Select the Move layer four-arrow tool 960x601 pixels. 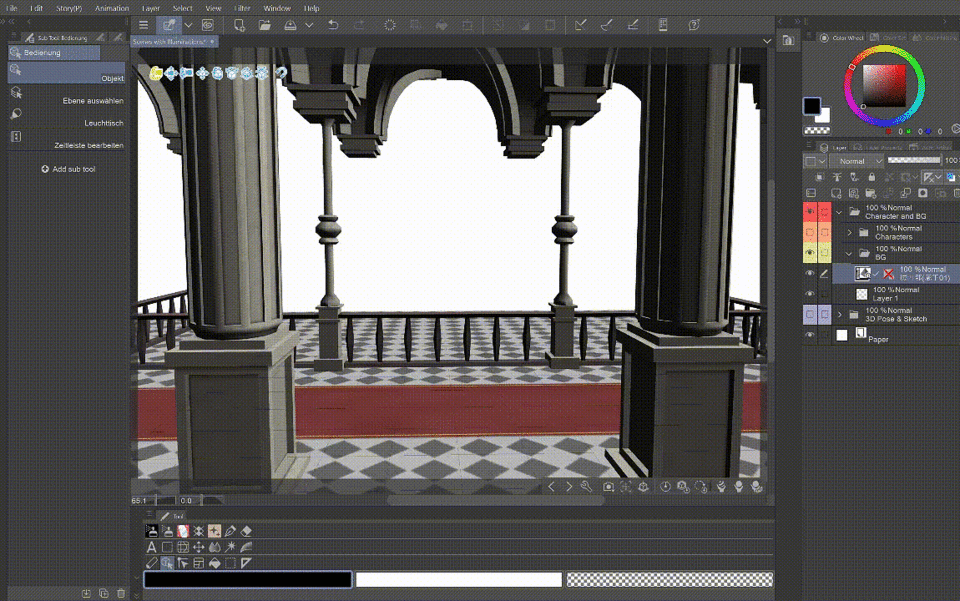point(198,547)
